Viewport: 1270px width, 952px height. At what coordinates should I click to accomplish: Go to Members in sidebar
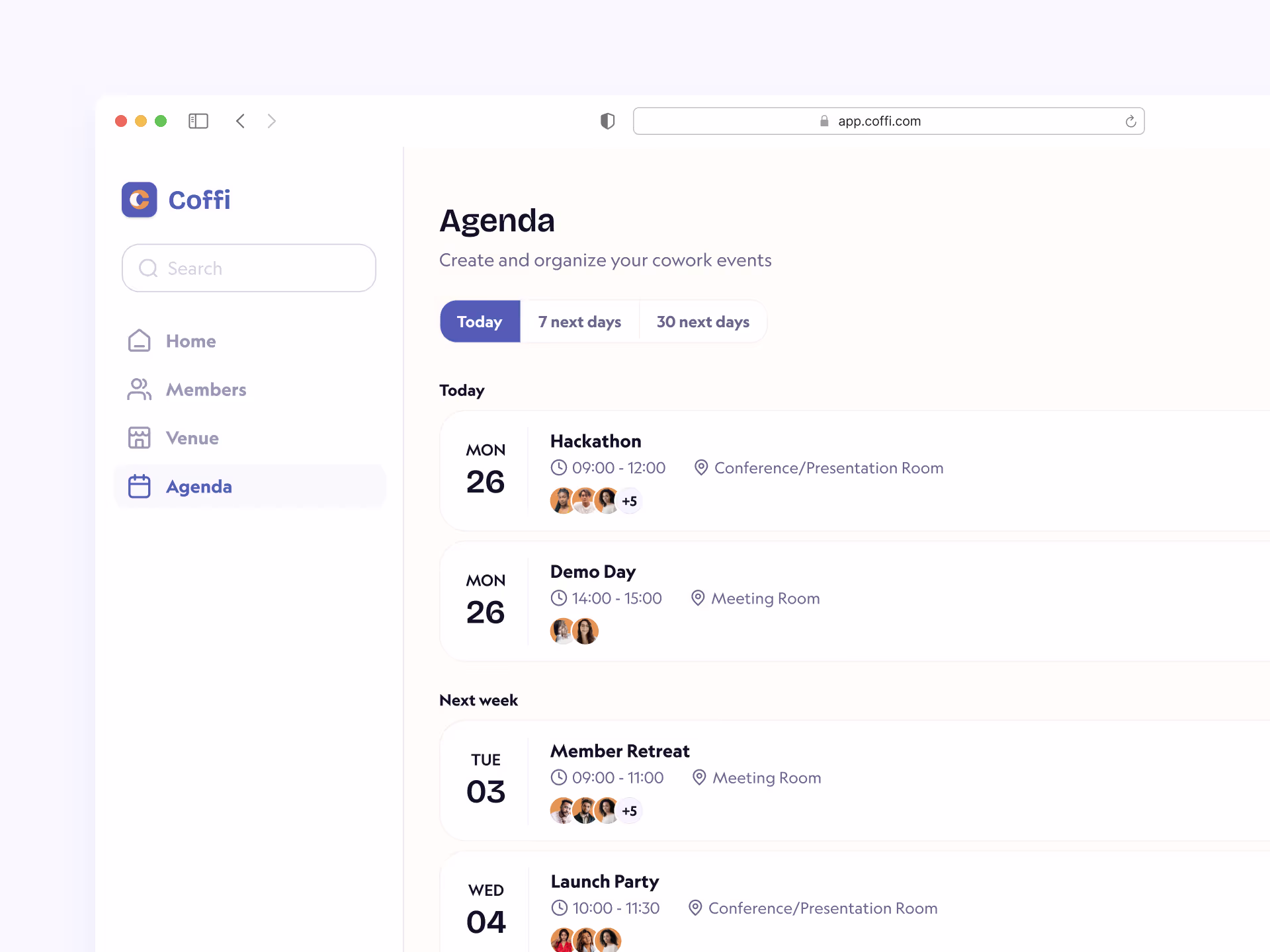tap(206, 389)
